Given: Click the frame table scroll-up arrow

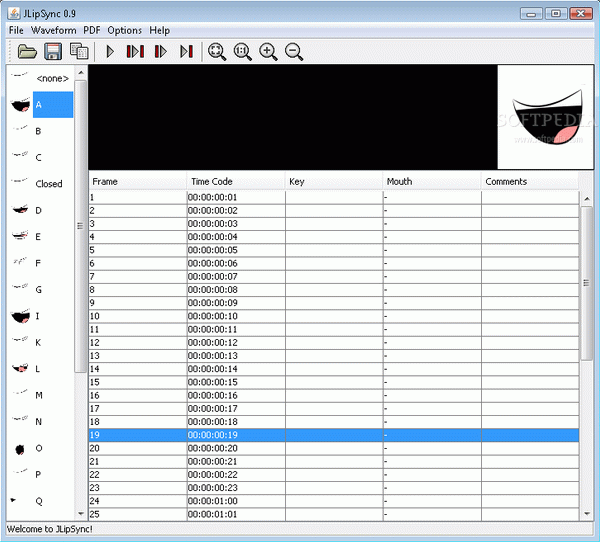Looking at the screenshot, I should [x=587, y=199].
